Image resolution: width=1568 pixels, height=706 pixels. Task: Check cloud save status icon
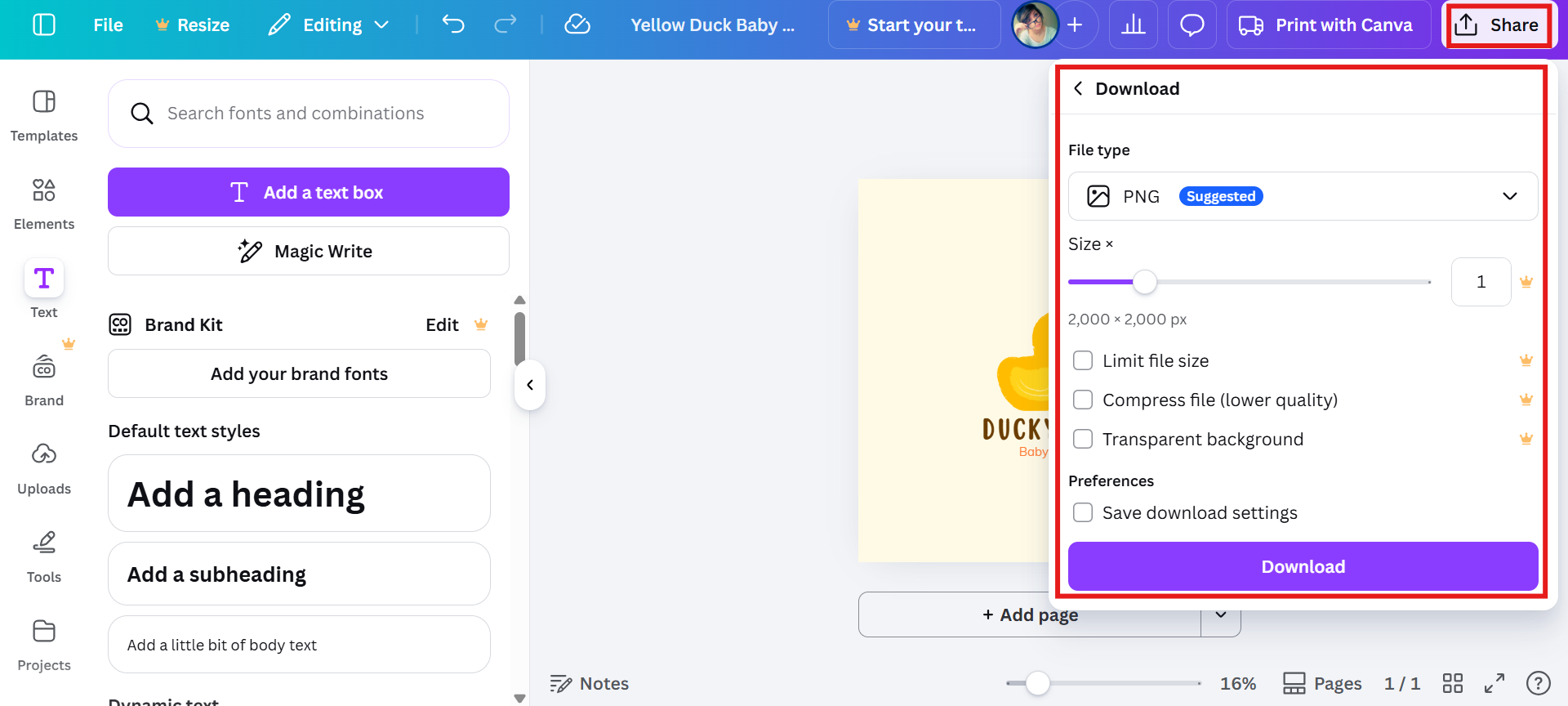[x=577, y=25]
